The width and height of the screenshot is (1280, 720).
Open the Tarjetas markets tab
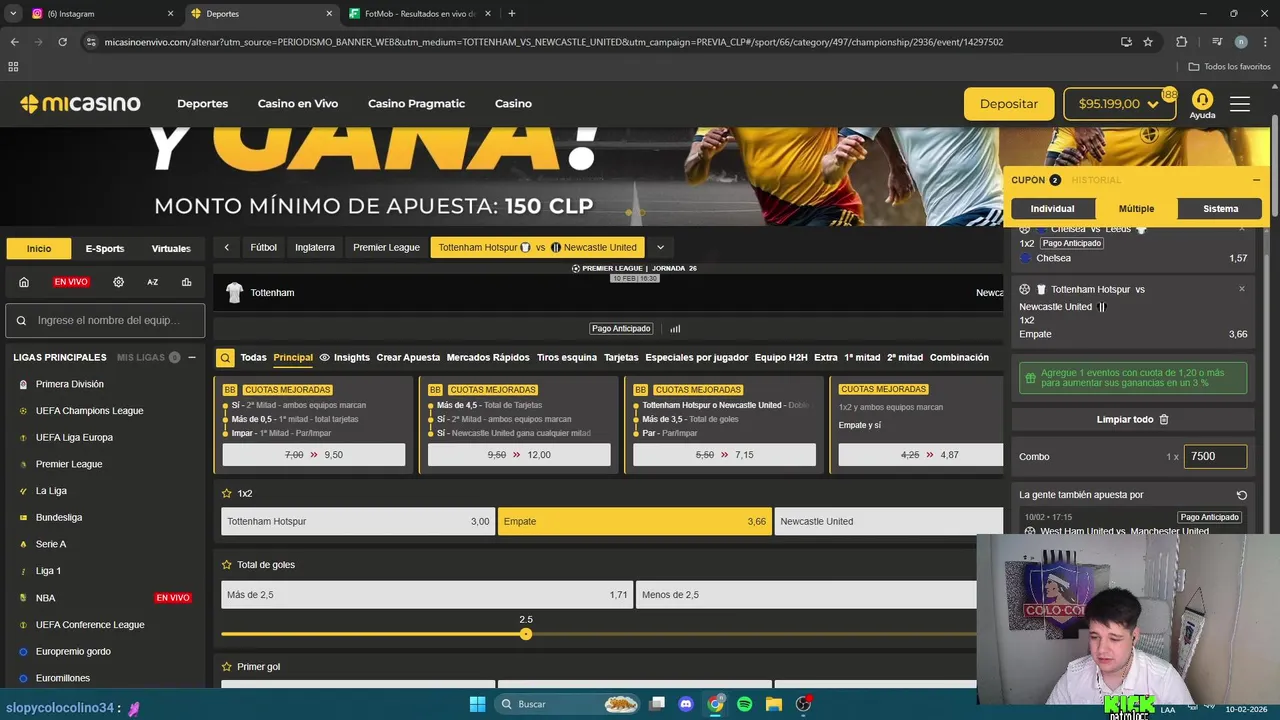[x=621, y=357]
